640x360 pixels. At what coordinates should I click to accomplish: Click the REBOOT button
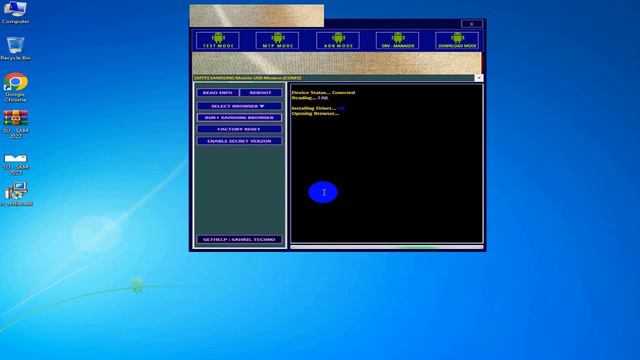[x=260, y=93]
